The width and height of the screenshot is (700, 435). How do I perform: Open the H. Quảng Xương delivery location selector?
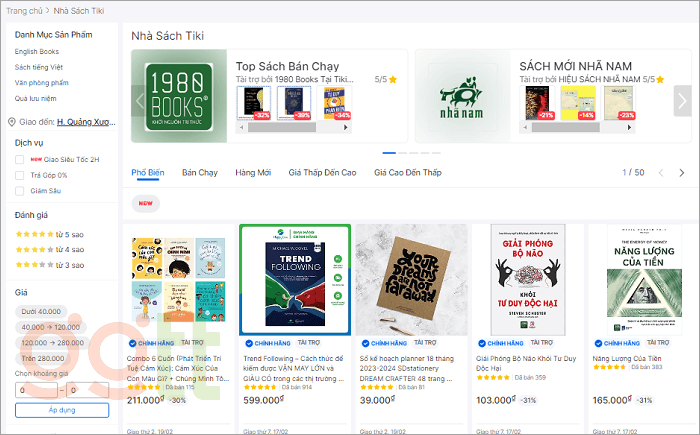pyautogui.click(x=83, y=122)
